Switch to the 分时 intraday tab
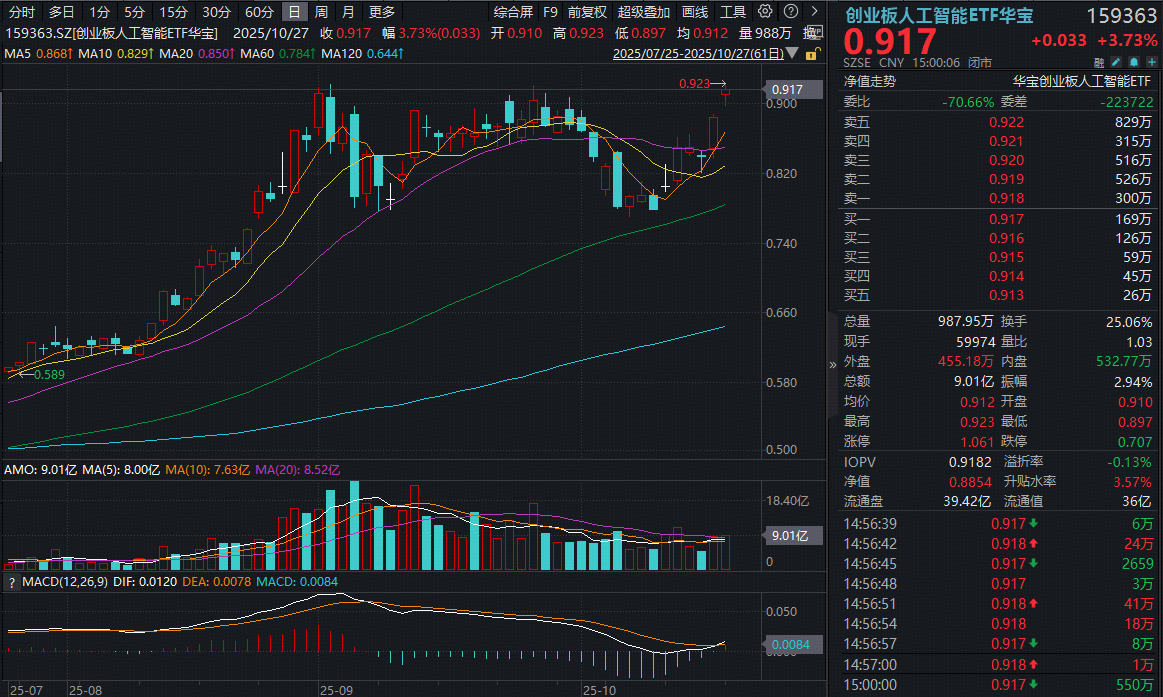 pos(22,12)
